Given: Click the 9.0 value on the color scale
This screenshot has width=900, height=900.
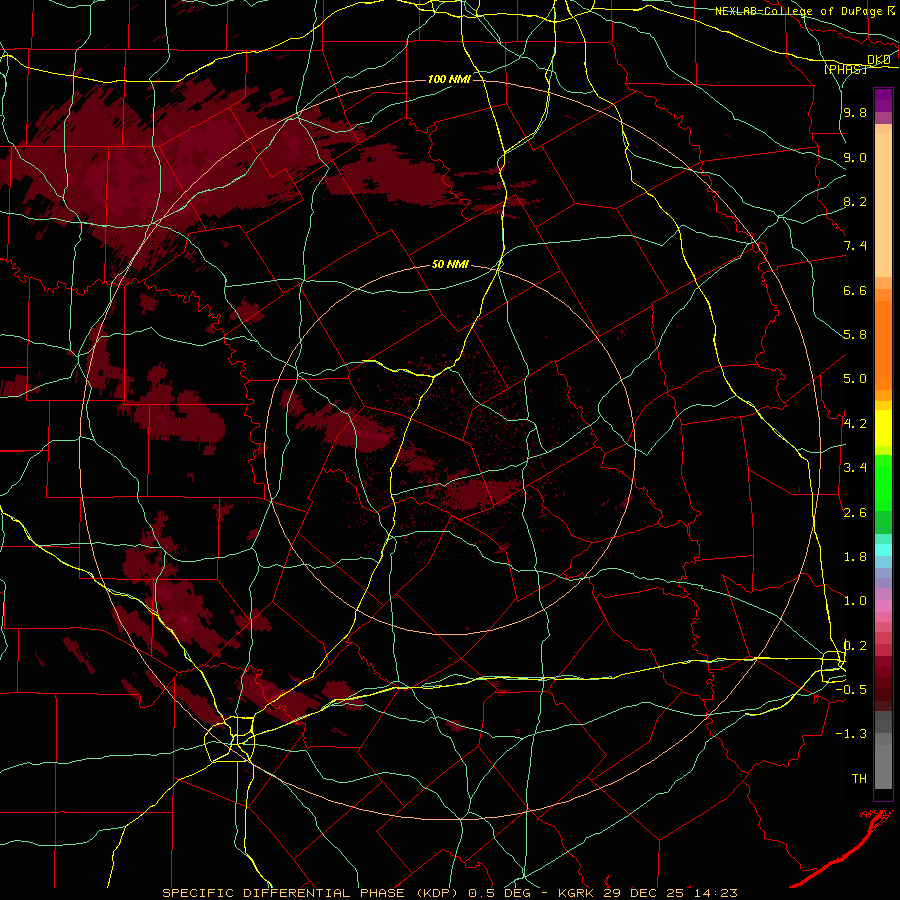Looking at the screenshot, I should (x=855, y=157).
